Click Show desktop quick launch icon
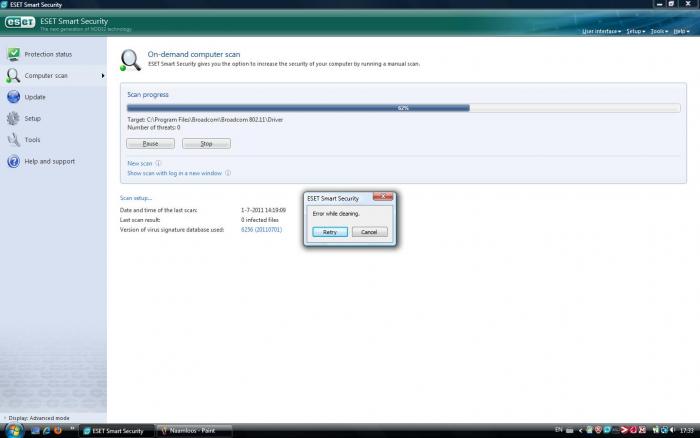The width and height of the screenshot is (700, 438). tap(35, 430)
